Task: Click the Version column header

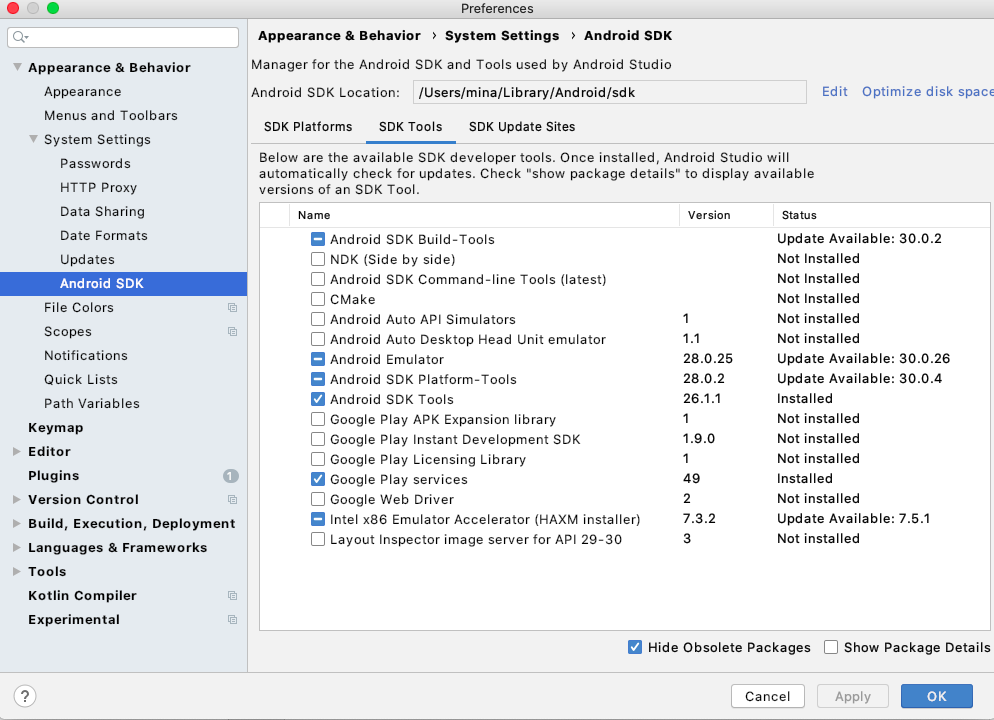Action: click(726, 215)
